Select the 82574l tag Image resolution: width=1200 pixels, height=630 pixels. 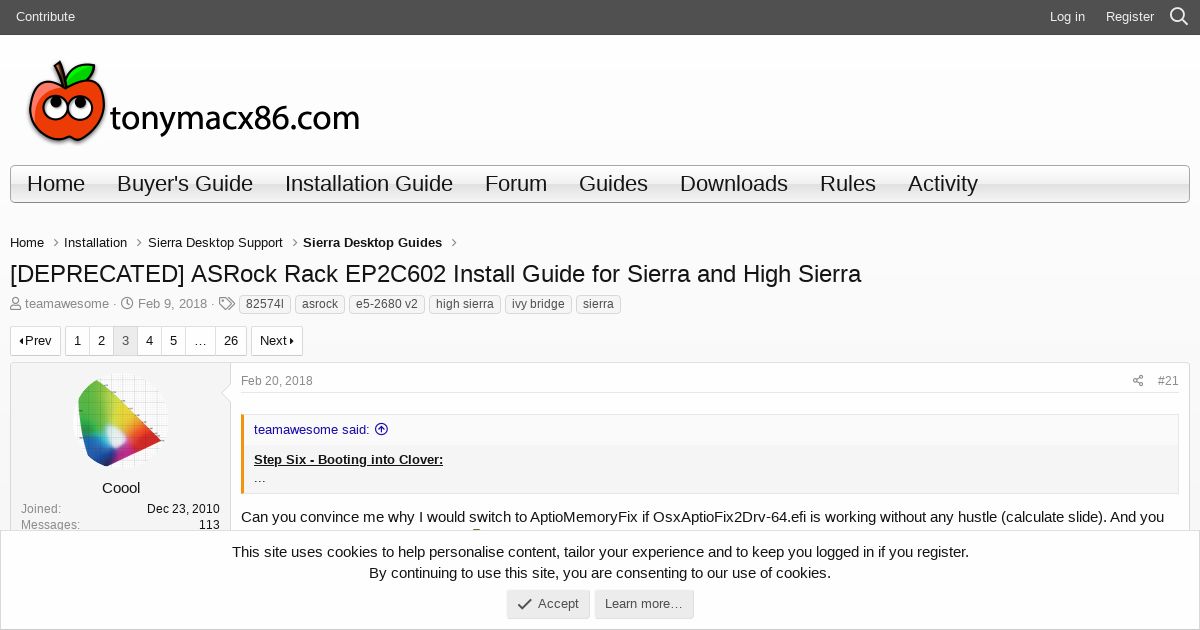pos(265,304)
